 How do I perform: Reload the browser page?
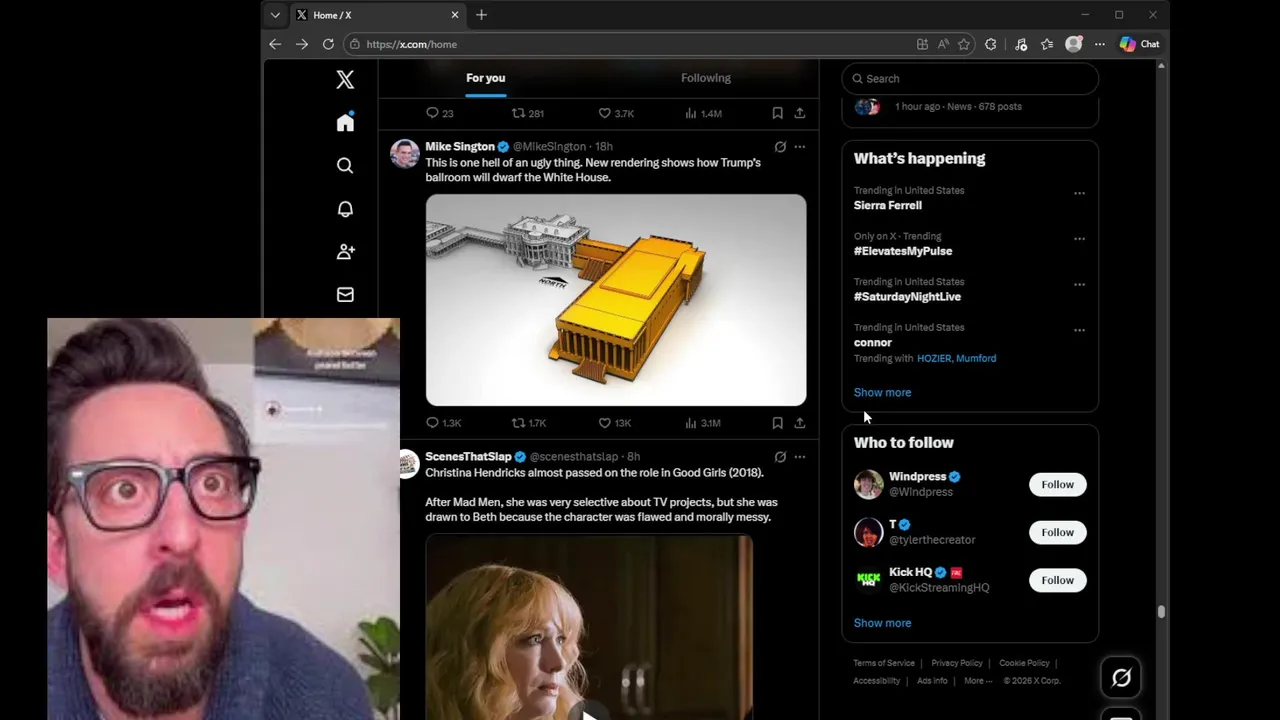point(328,44)
